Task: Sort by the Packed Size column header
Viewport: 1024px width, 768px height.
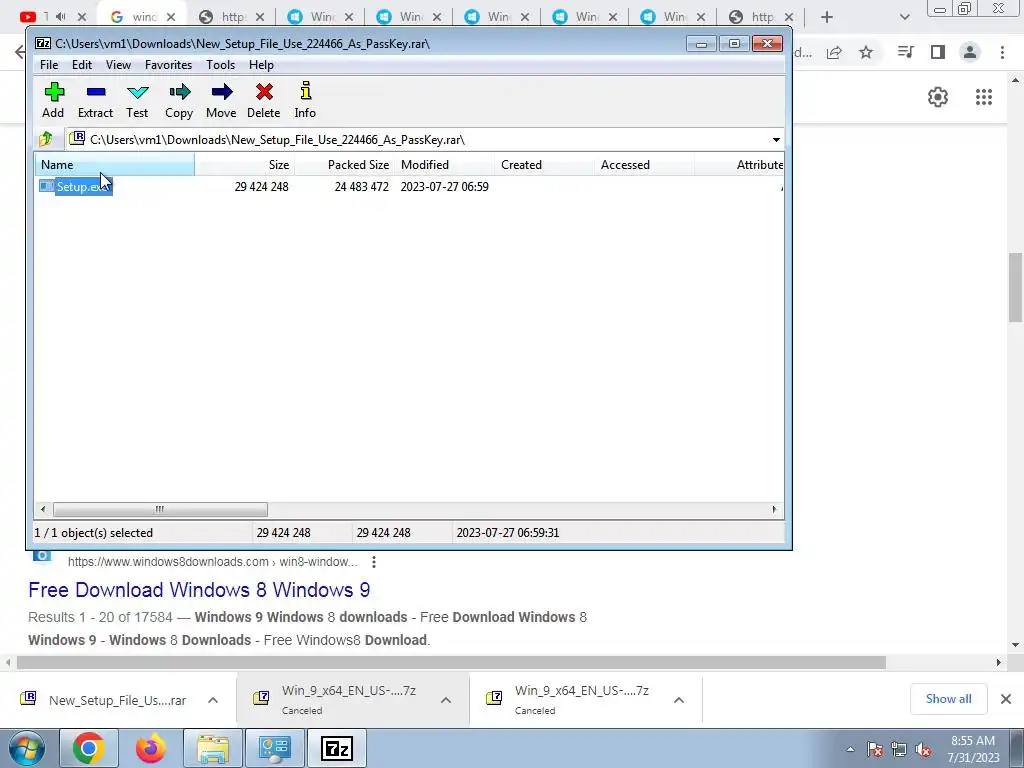Action: [344, 165]
